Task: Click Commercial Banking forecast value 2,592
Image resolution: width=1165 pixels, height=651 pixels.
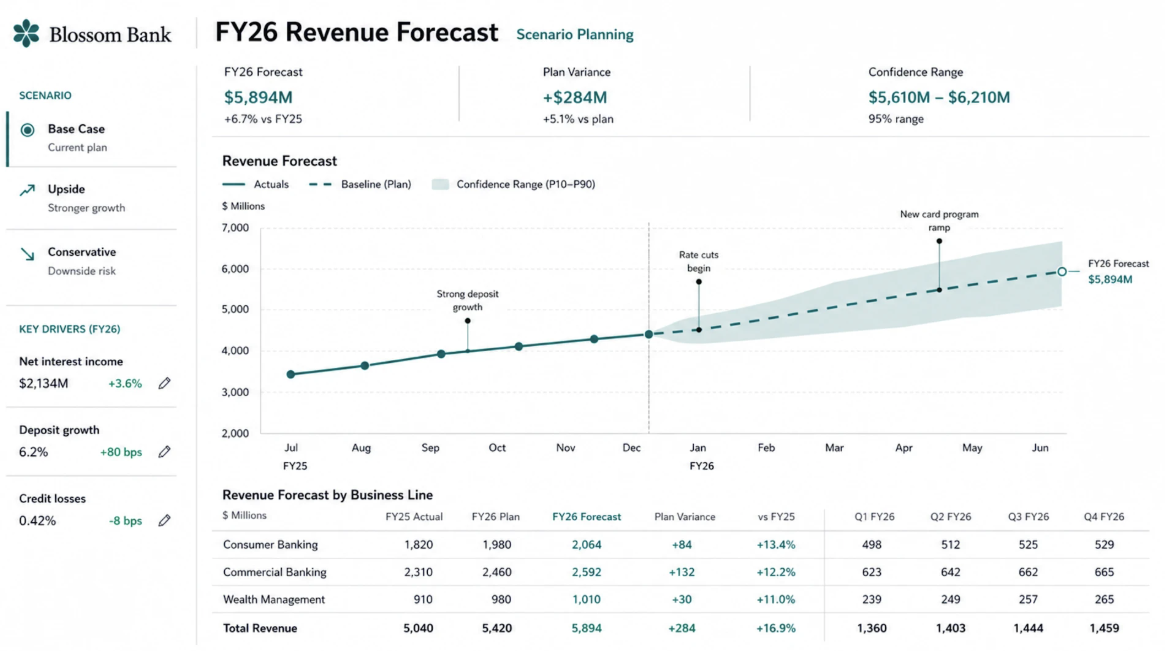Action: [x=586, y=572]
